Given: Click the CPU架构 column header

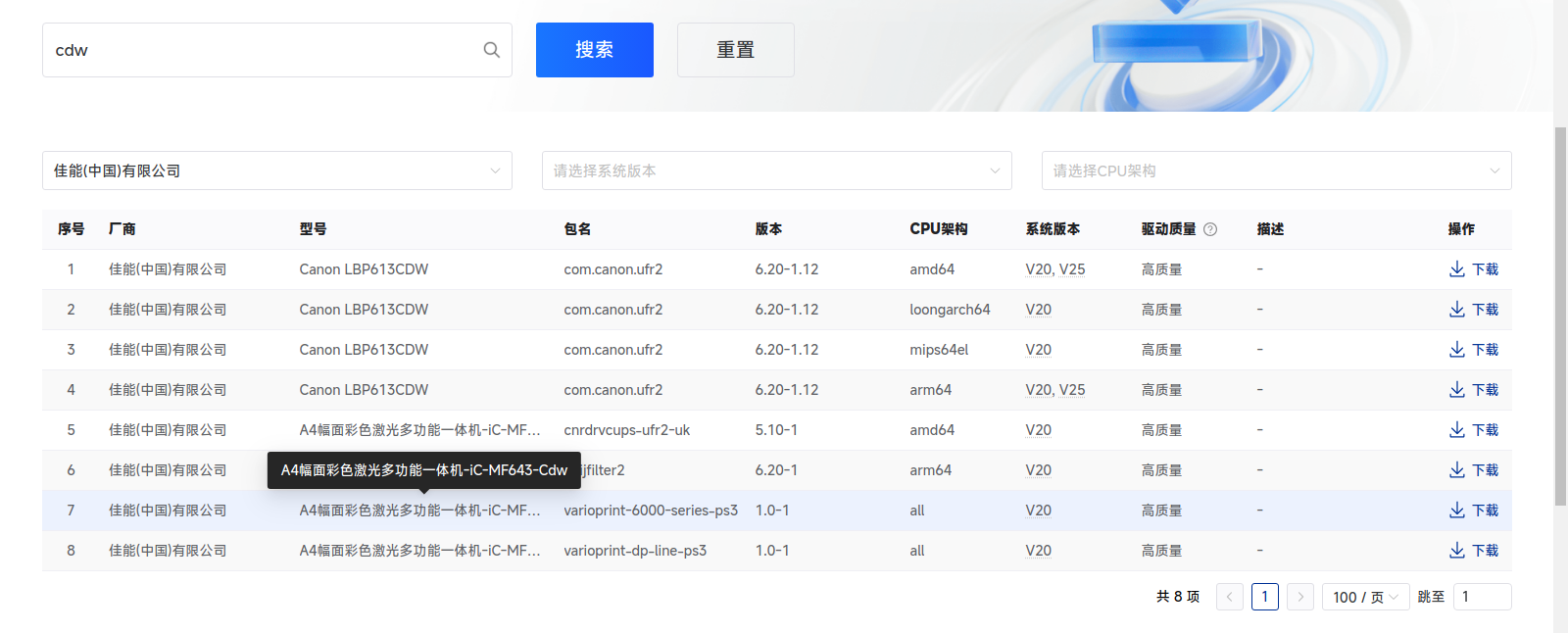Looking at the screenshot, I should 939,229.
